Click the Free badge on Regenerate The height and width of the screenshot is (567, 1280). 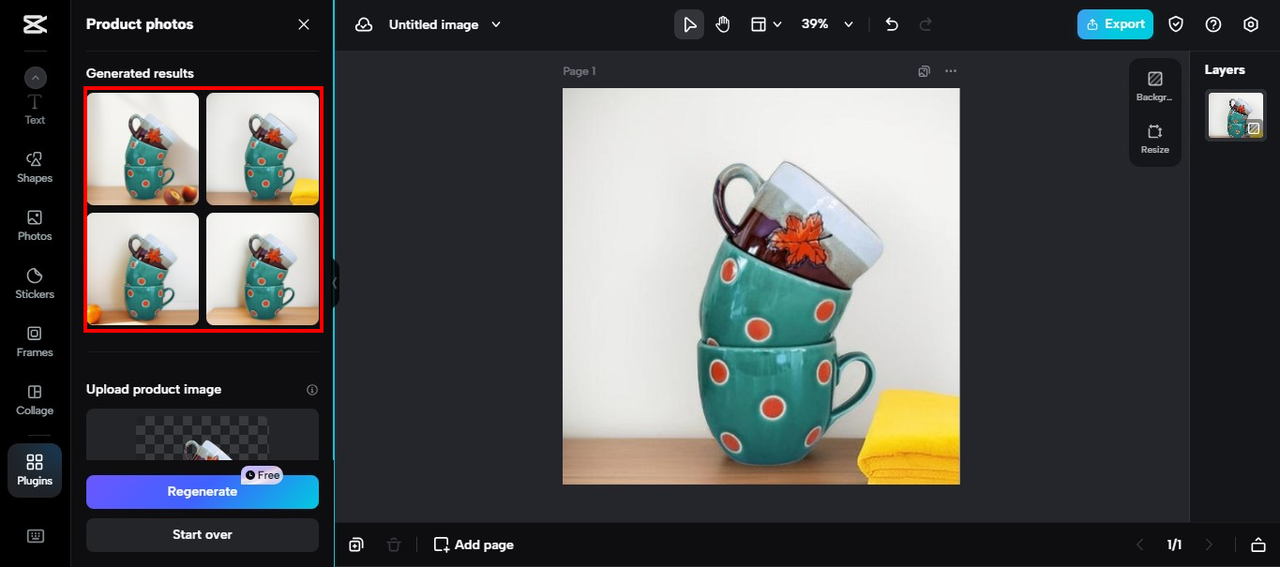(263, 475)
